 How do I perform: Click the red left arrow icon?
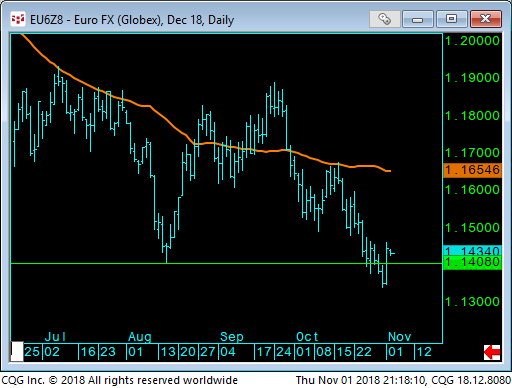pos(492,352)
